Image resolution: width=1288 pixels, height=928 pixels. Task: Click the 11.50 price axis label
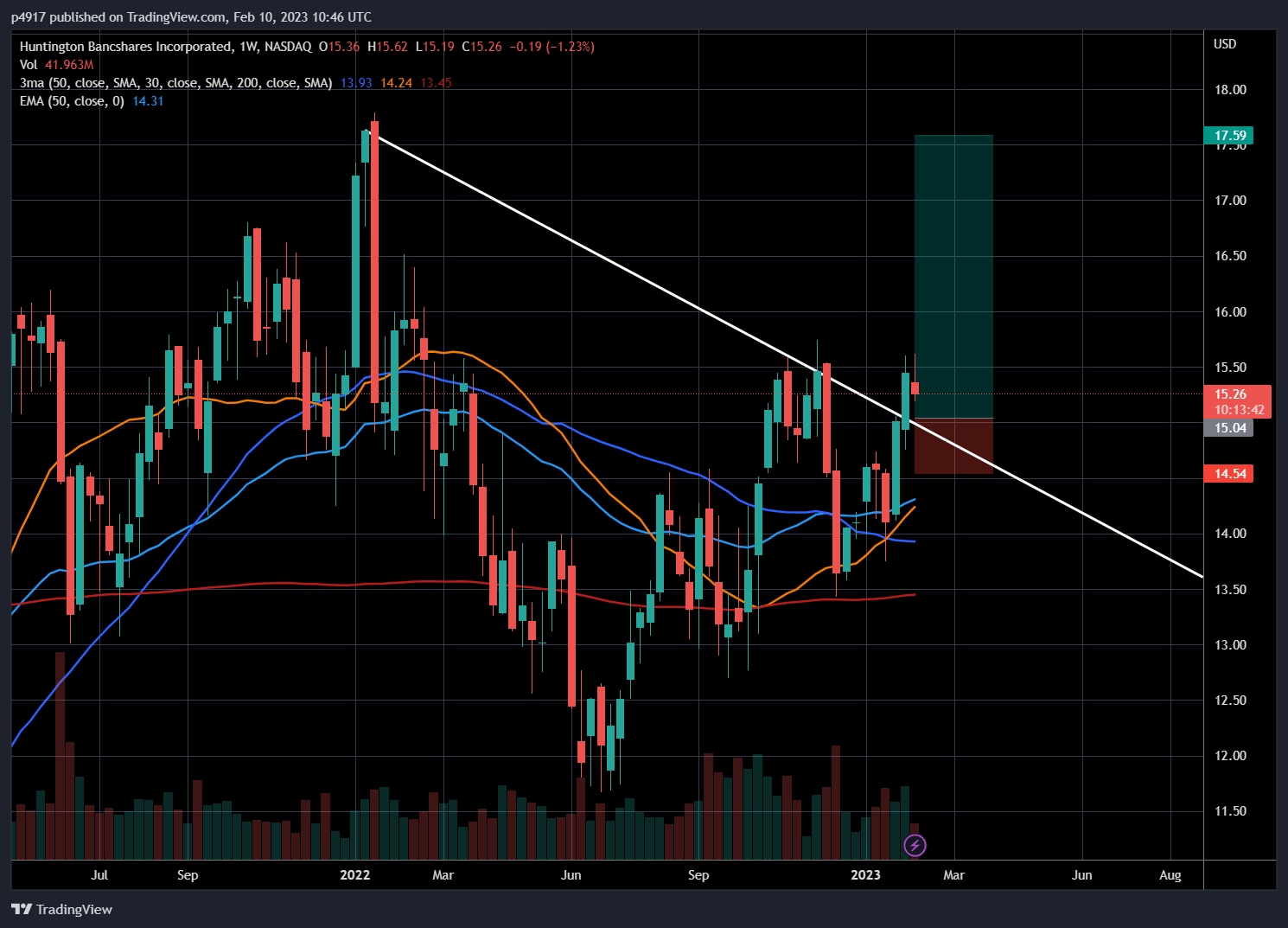[1230, 811]
